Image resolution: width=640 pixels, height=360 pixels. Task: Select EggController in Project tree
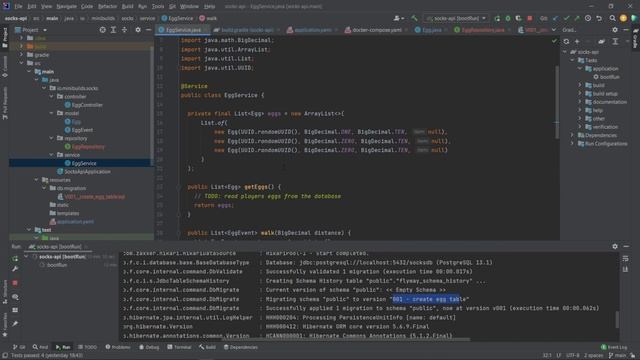84,105
